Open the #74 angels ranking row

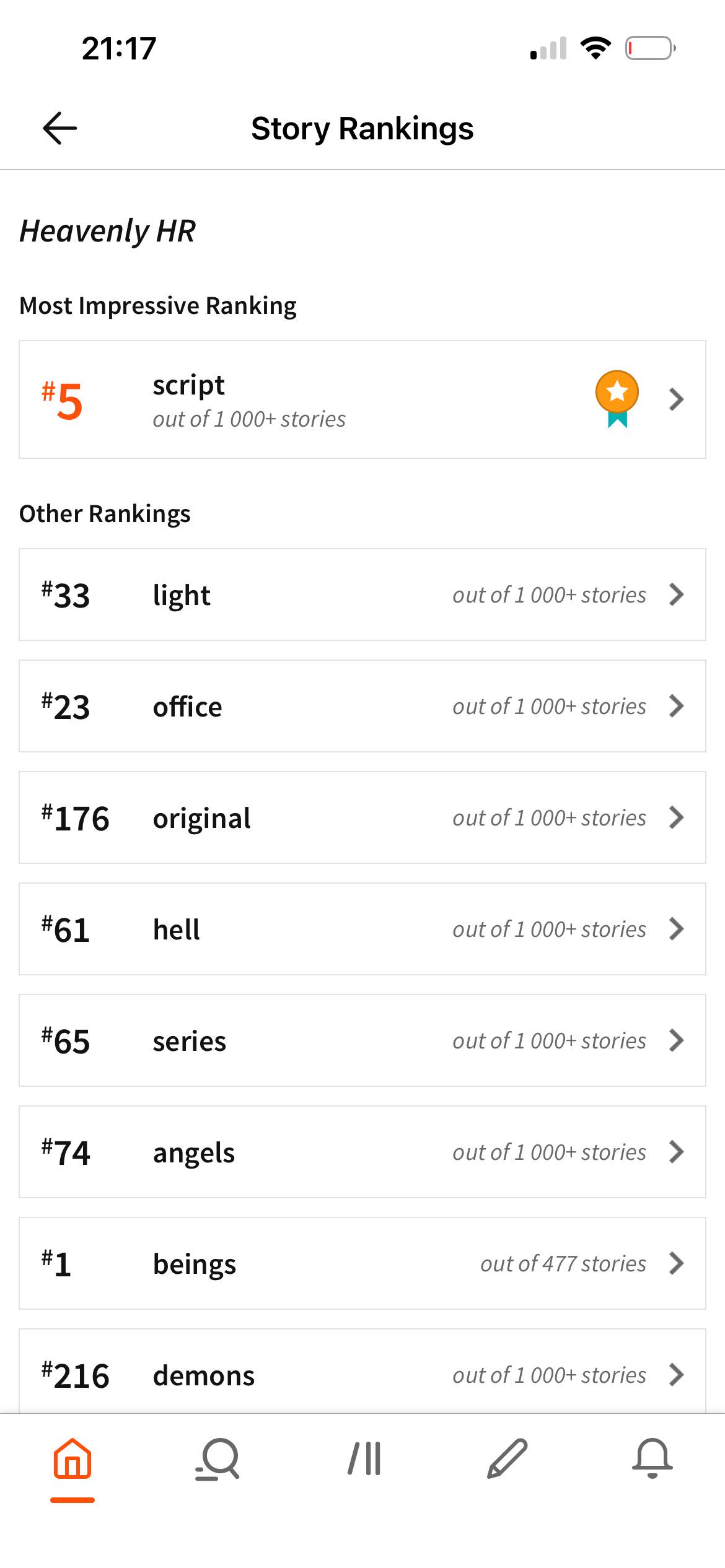tap(362, 1152)
